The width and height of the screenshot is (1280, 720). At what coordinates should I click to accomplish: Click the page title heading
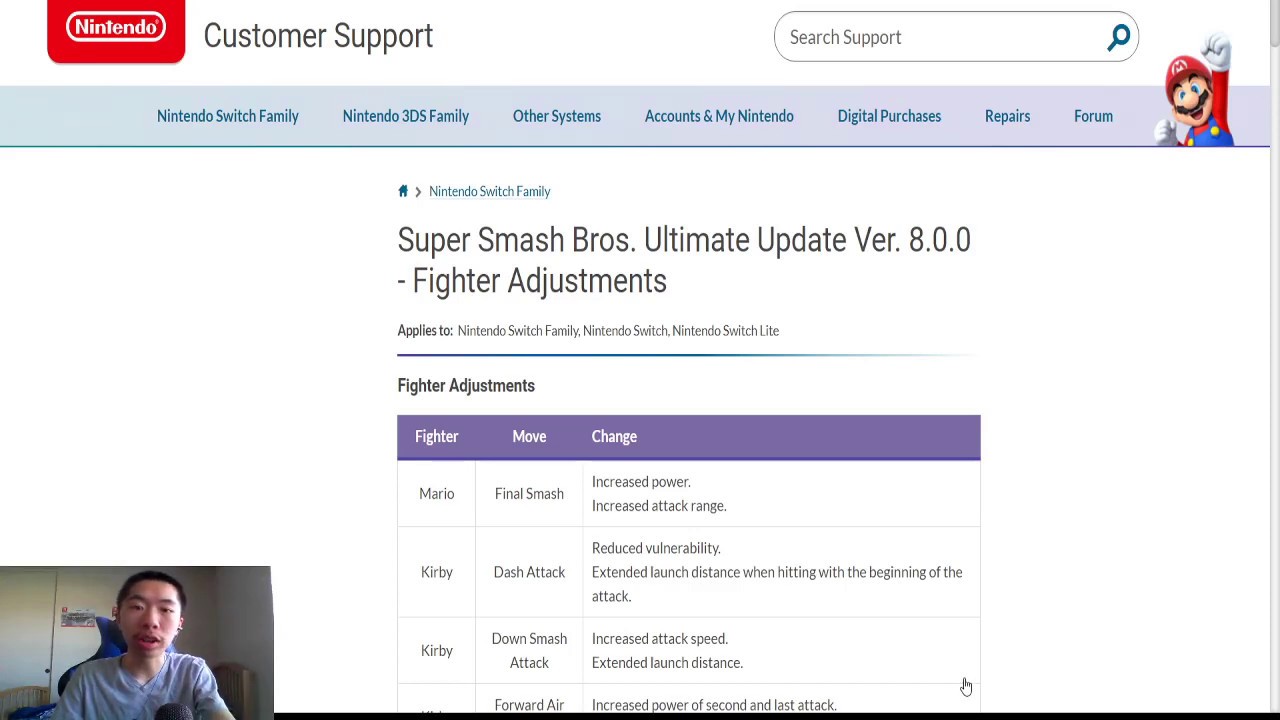[684, 260]
